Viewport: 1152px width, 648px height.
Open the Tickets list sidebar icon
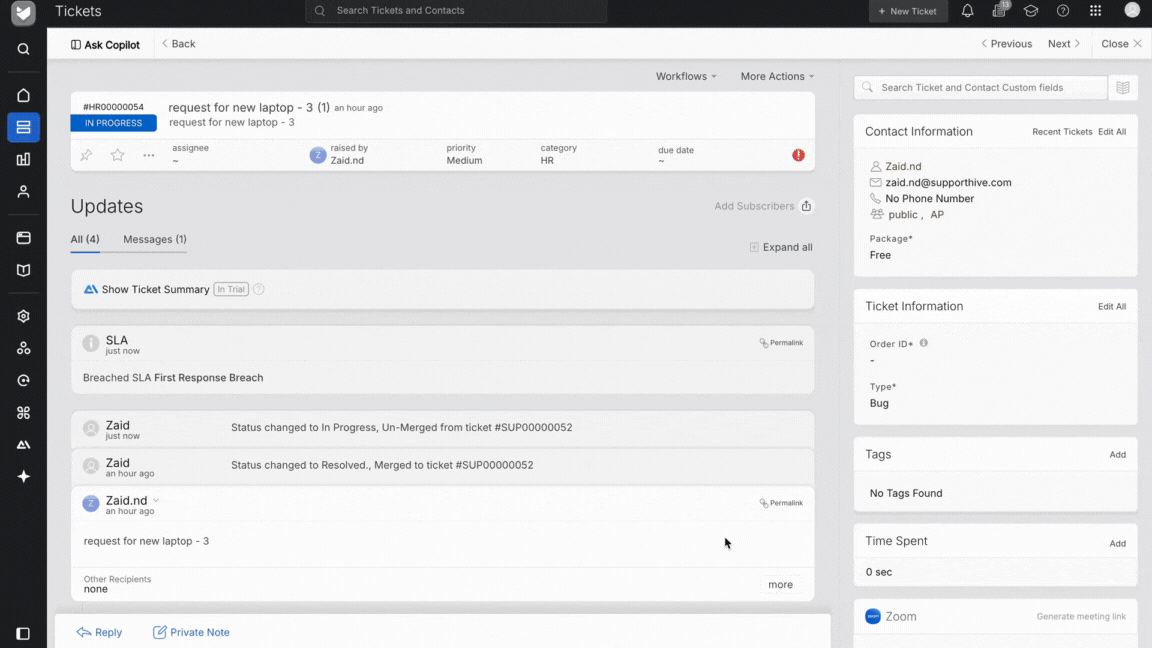24,127
